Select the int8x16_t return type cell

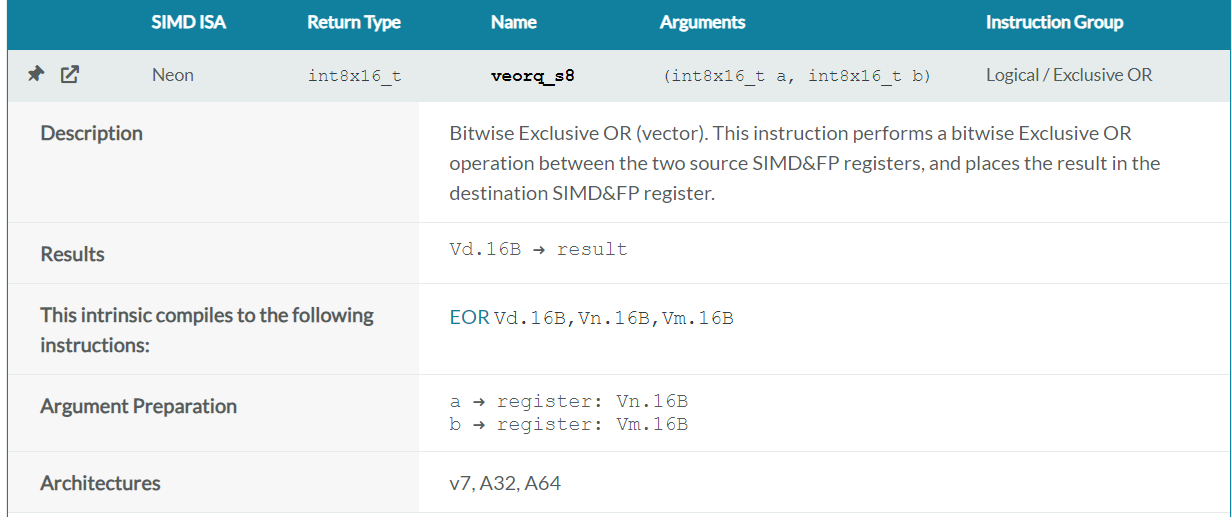pyautogui.click(x=355, y=75)
